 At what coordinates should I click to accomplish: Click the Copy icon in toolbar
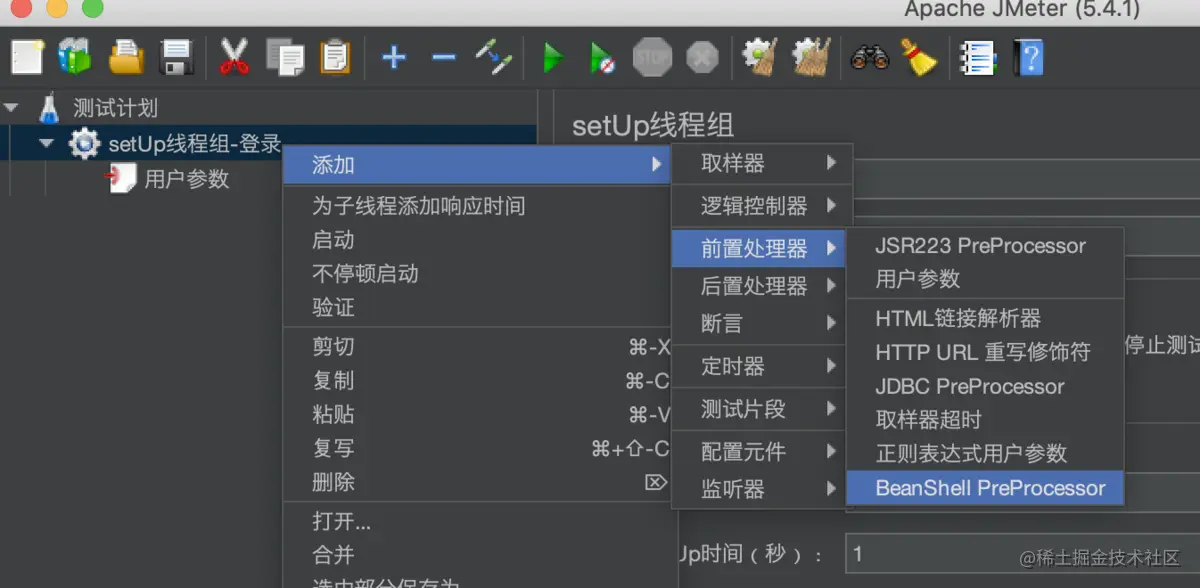click(x=285, y=57)
